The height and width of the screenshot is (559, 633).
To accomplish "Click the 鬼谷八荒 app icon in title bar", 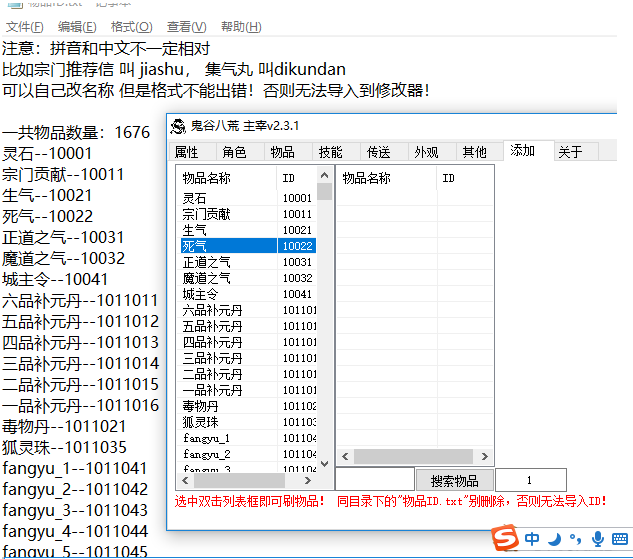I will pos(178,126).
